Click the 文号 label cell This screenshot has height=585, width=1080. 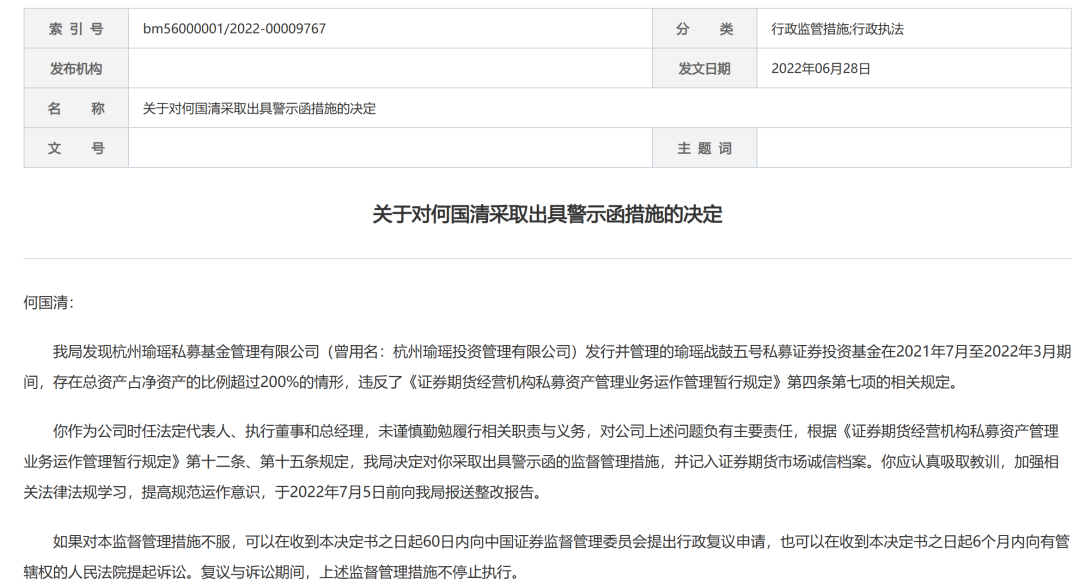point(76,148)
